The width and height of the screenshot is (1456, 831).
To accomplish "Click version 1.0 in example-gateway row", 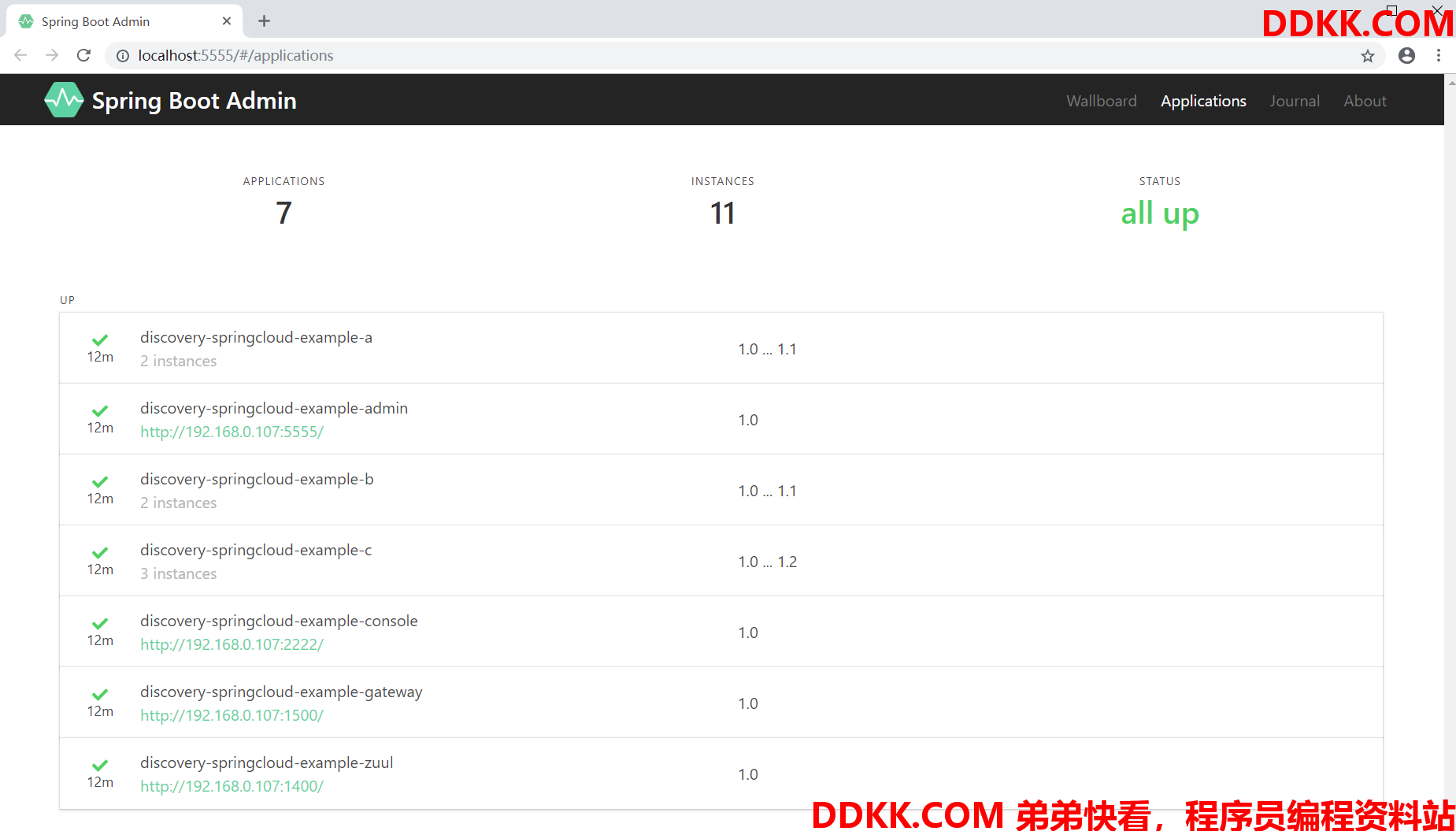I will 748,703.
